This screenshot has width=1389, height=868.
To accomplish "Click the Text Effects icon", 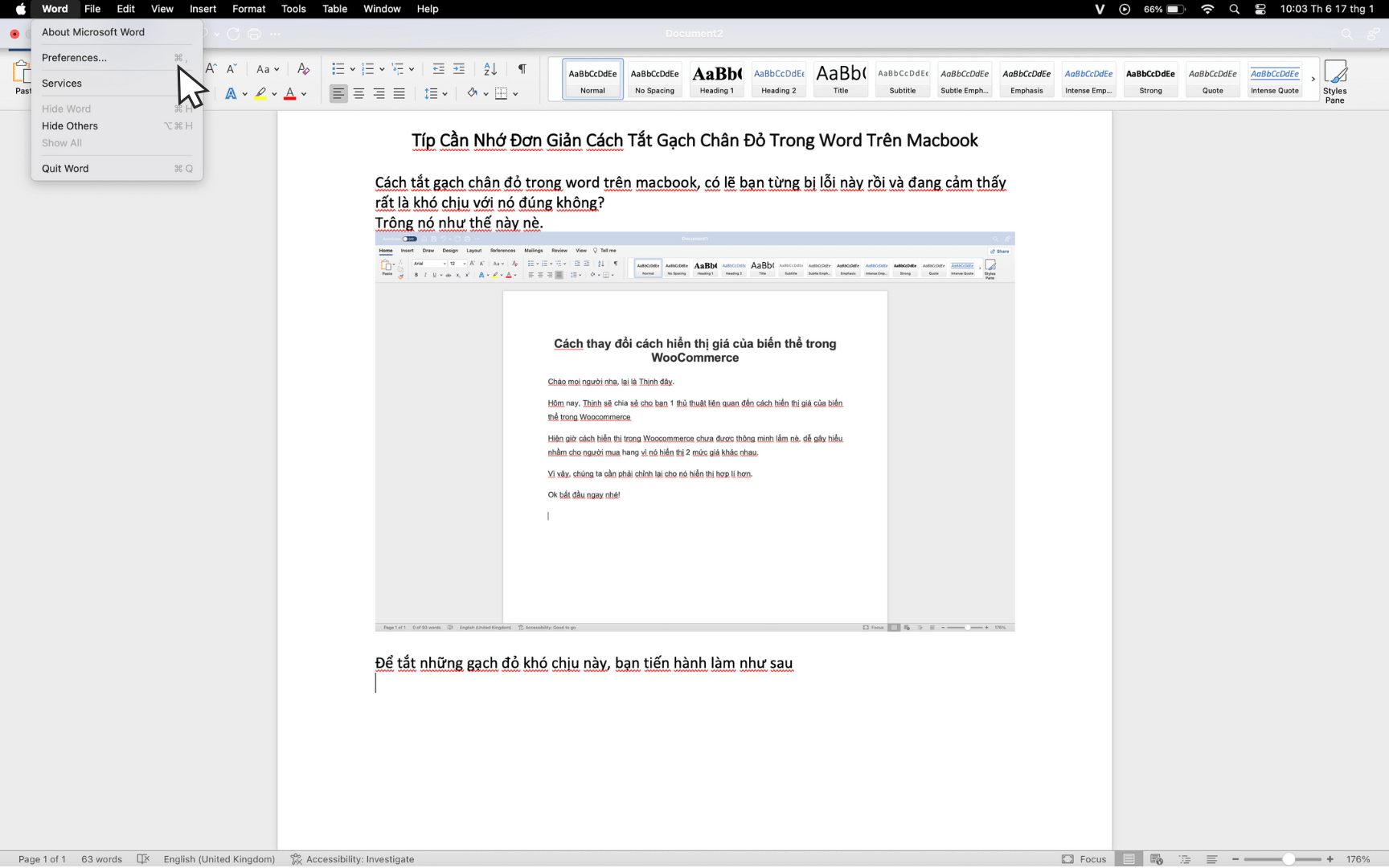I will point(231,94).
